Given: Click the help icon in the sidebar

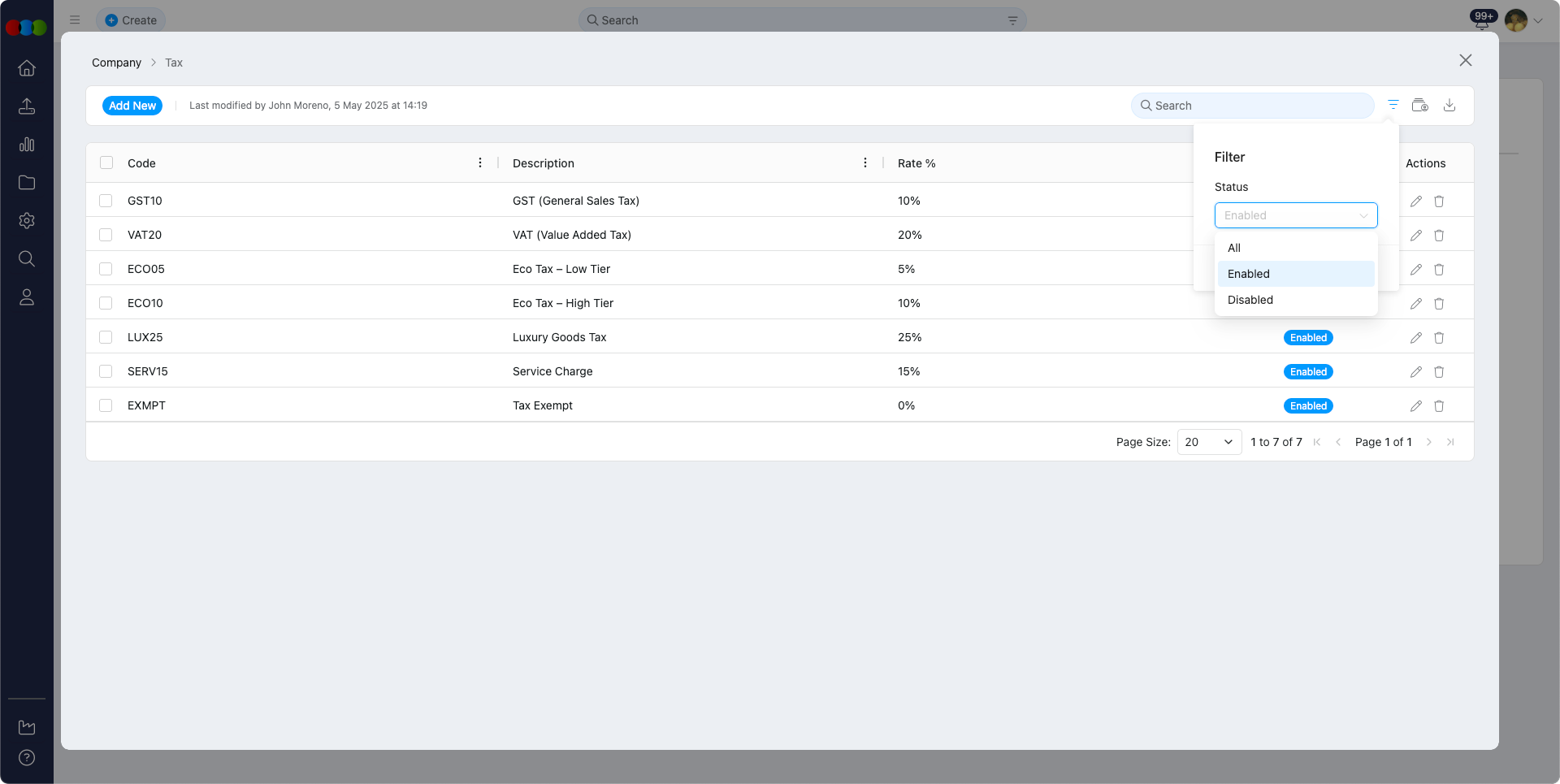Looking at the screenshot, I should 27,757.
